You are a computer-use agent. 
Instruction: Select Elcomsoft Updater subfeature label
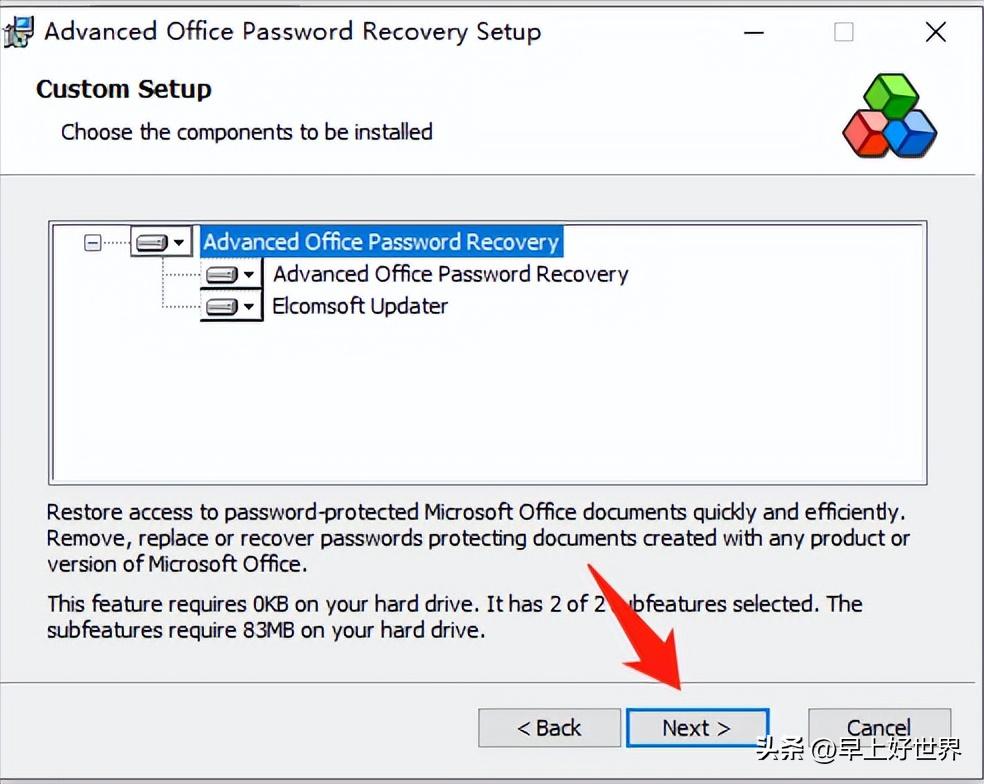[360, 306]
